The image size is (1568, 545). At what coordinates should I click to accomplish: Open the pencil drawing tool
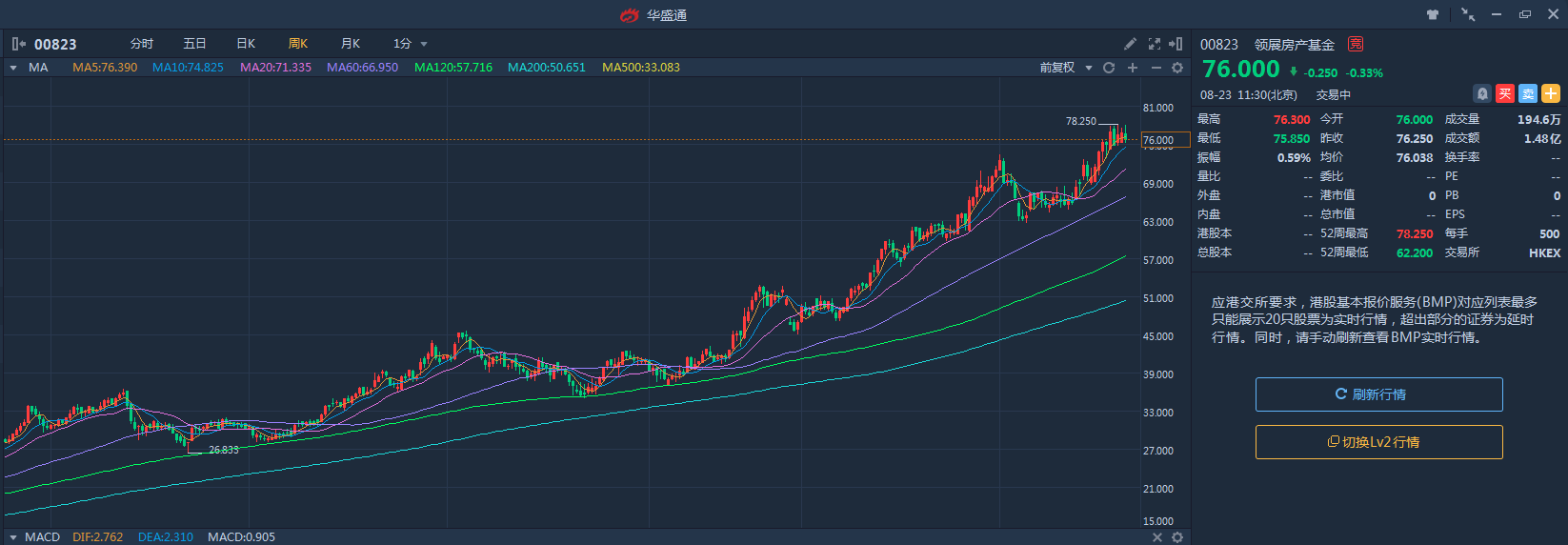(x=1130, y=44)
